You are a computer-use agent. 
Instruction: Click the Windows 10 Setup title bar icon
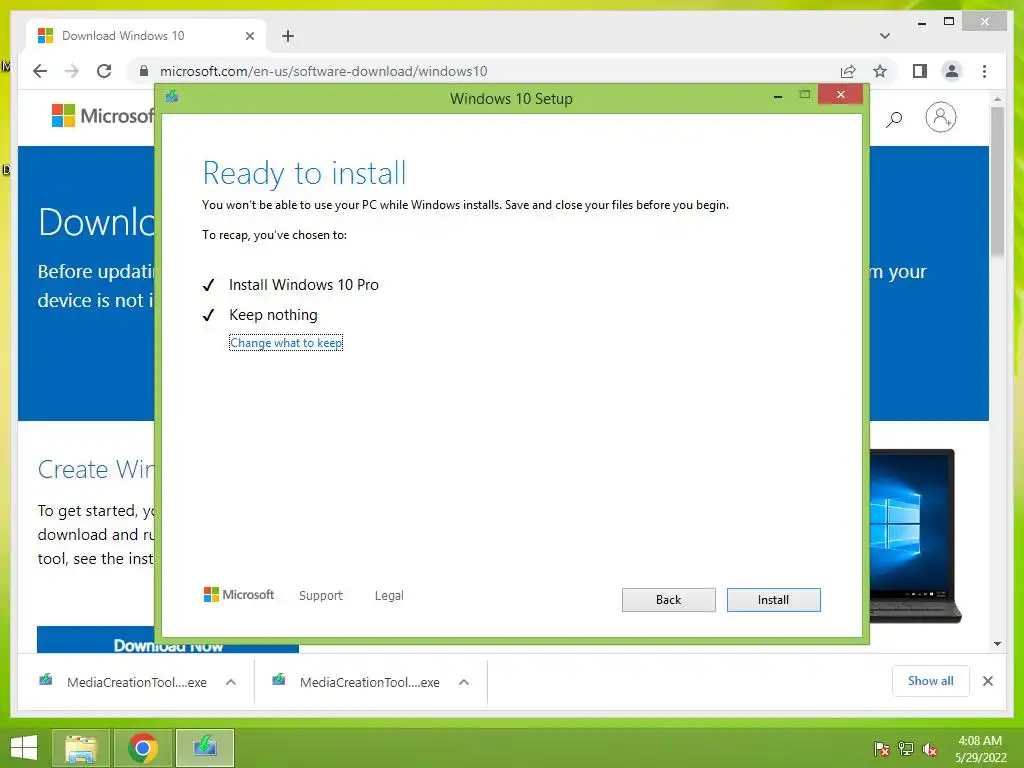[172, 97]
